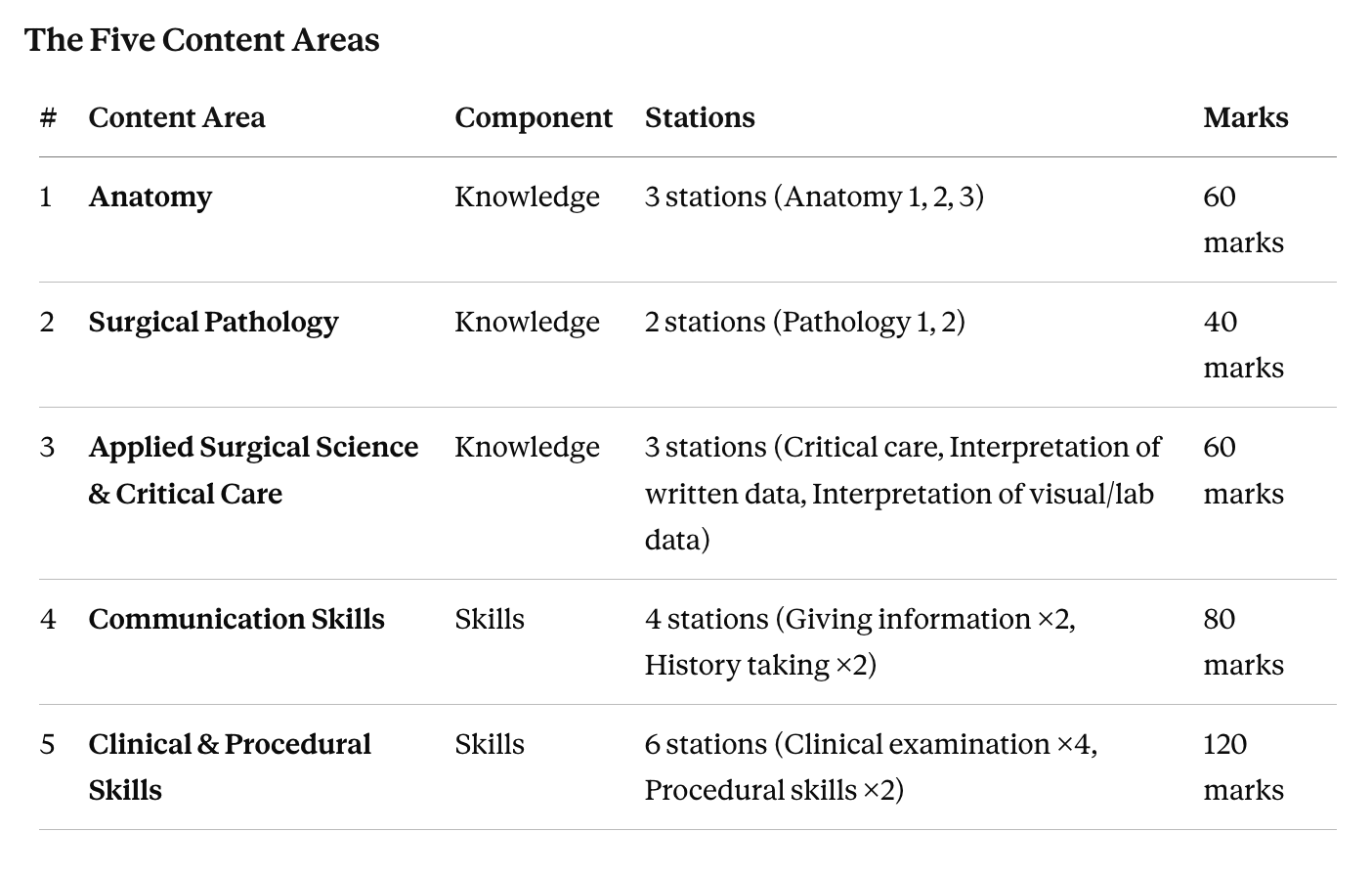
Task: Click 'Knowledge' in the Anatomy row
Action: (x=528, y=197)
